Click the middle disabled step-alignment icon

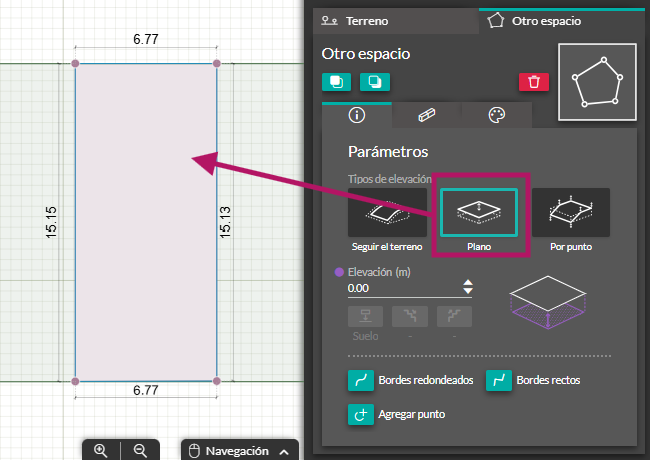410,317
